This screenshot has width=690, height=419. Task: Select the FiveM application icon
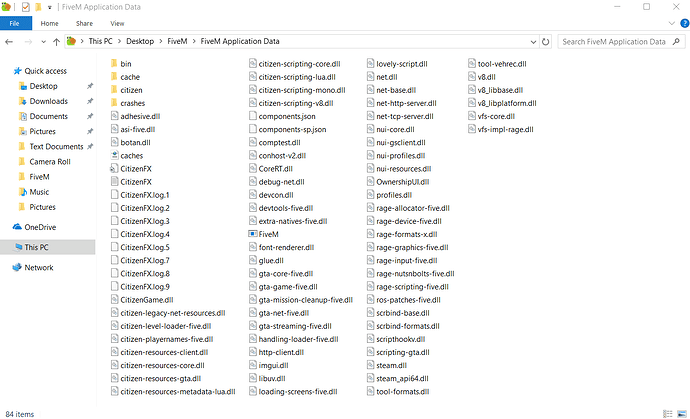[x=253, y=234]
